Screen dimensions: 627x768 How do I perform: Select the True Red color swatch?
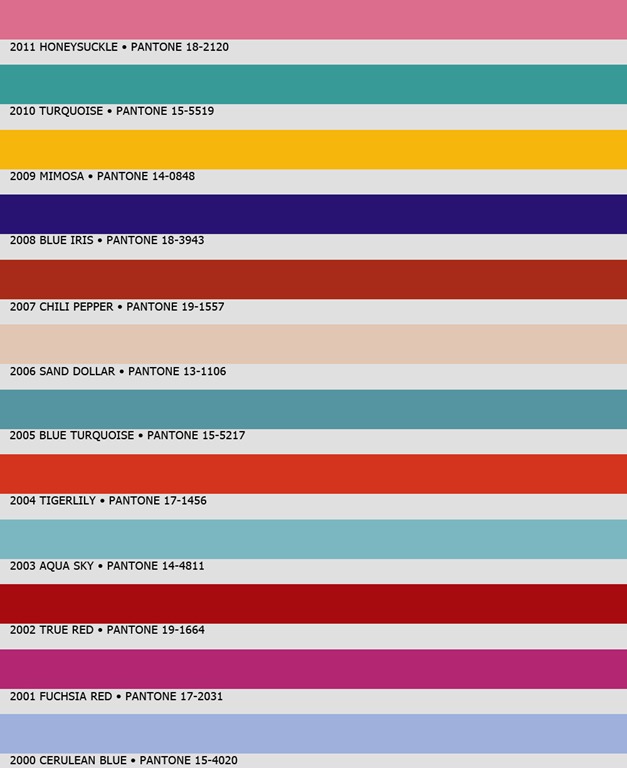pos(313,604)
